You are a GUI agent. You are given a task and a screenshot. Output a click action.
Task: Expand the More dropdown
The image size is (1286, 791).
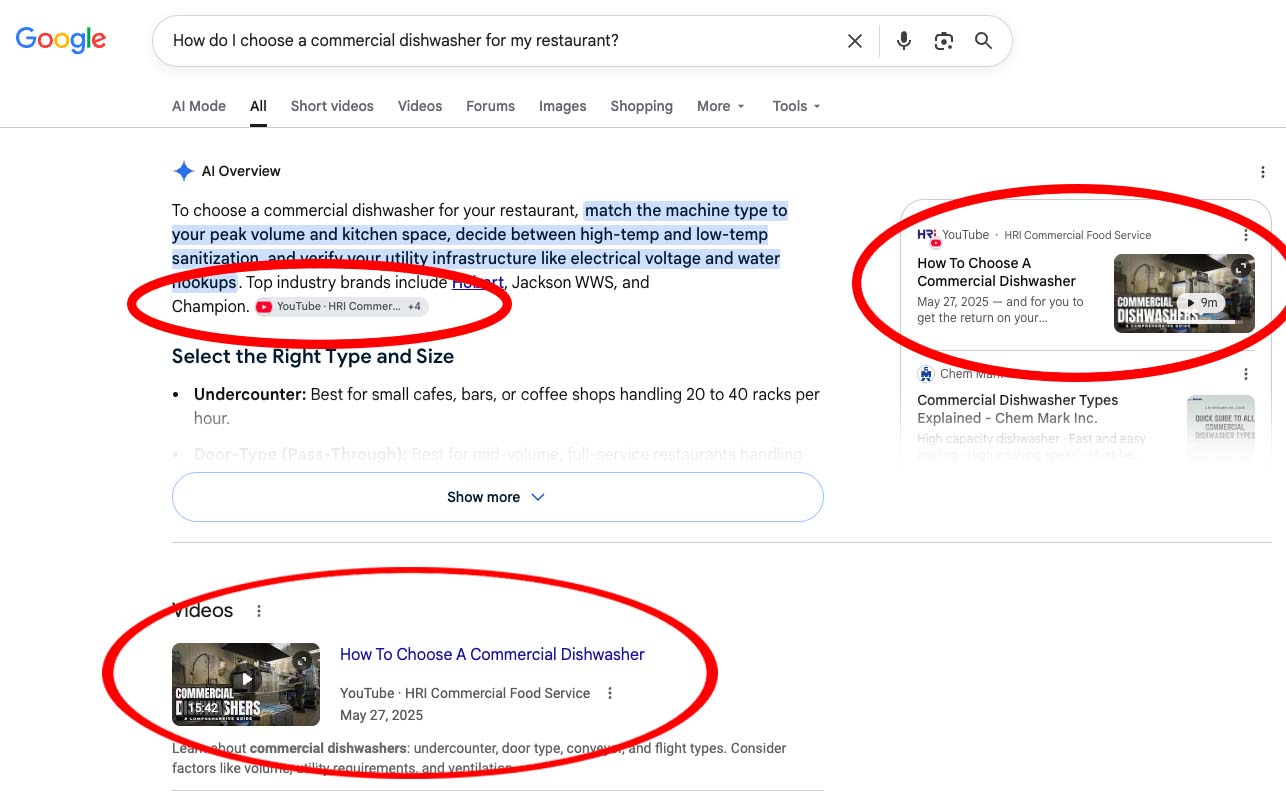721,106
